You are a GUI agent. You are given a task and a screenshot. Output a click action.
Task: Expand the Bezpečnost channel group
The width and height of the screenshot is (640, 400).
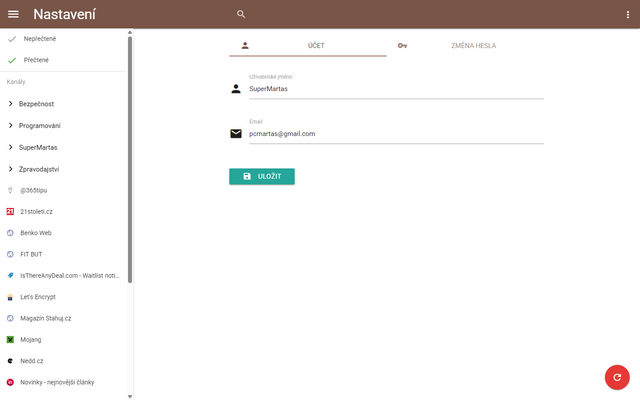11,104
